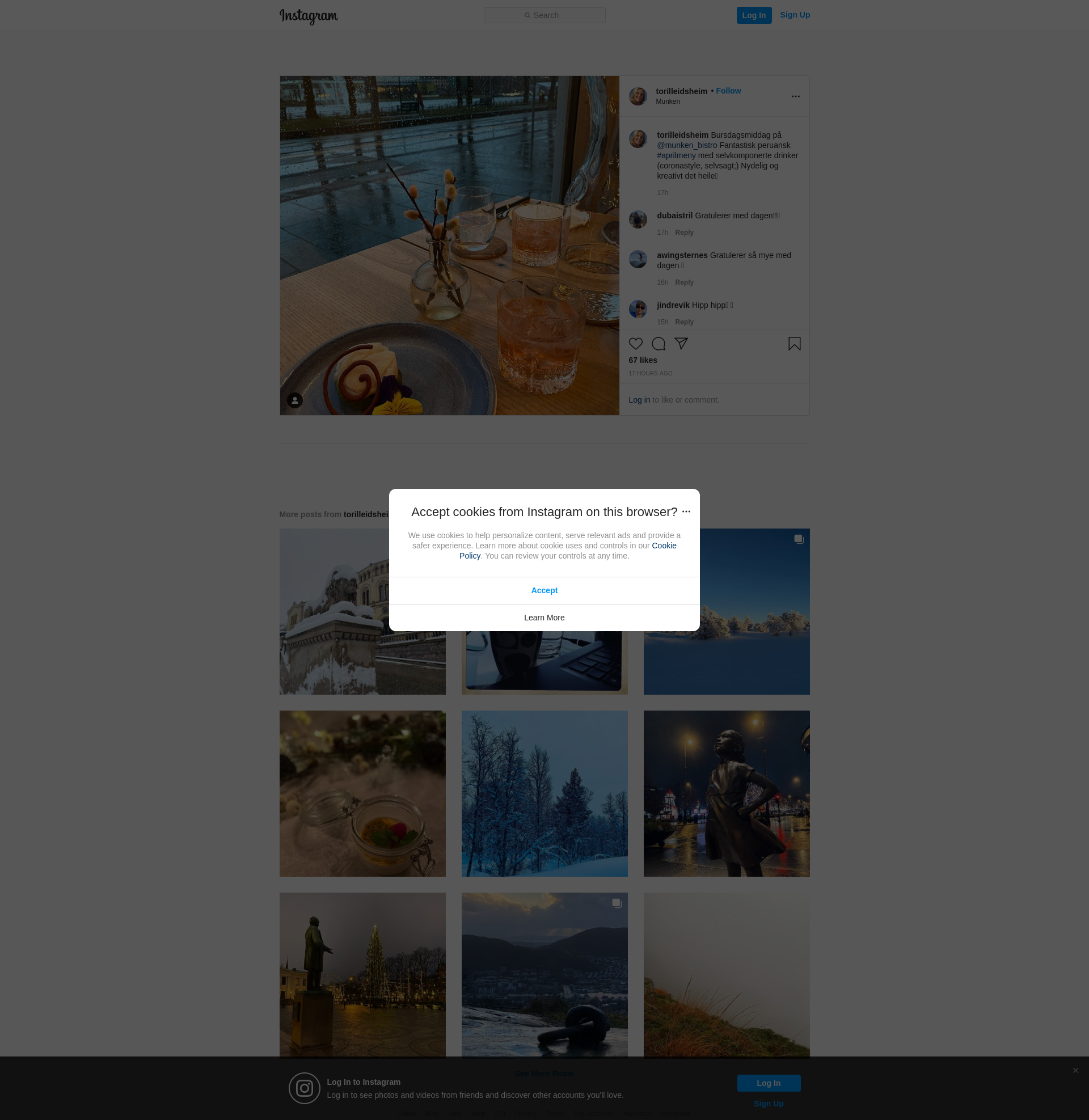
Task: Click Sign Up in the header
Action: 795,15
